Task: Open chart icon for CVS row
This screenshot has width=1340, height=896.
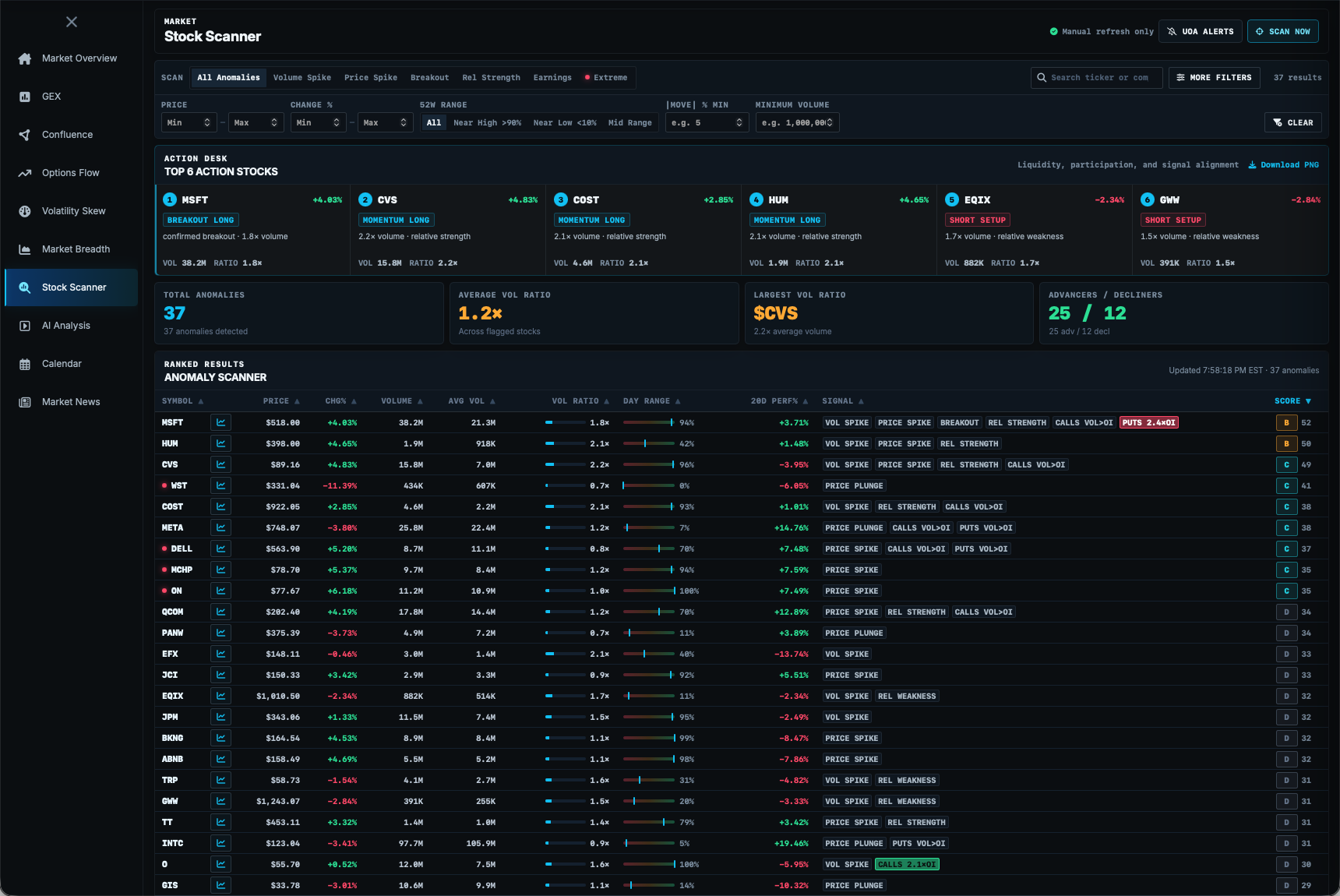Action: click(x=220, y=464)
